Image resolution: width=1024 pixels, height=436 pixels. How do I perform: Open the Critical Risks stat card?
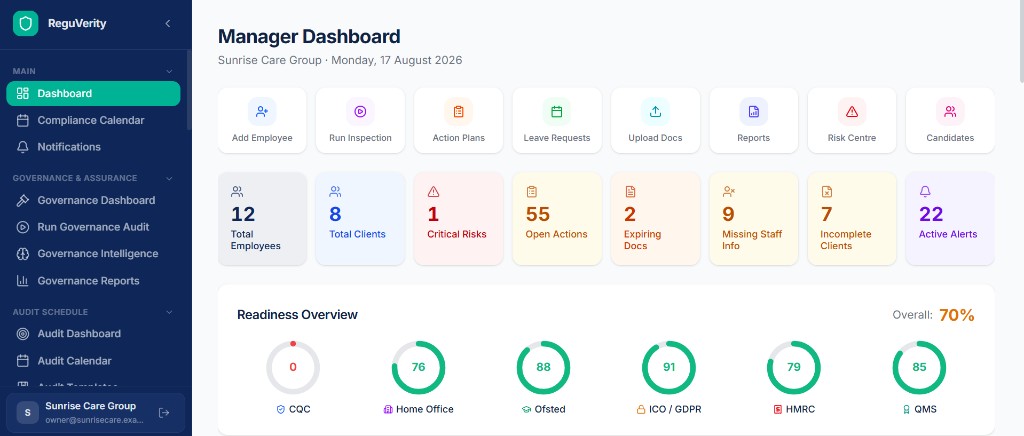pyautogui.click(x=458, y=219)
